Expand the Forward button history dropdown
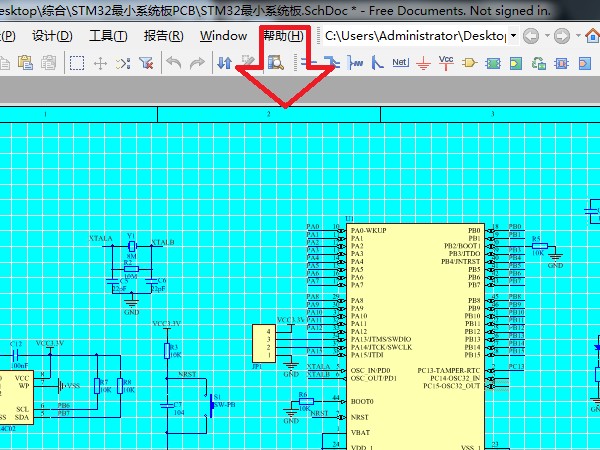The image size is (600, 450). pyautogui.click(x=578, y=36)
